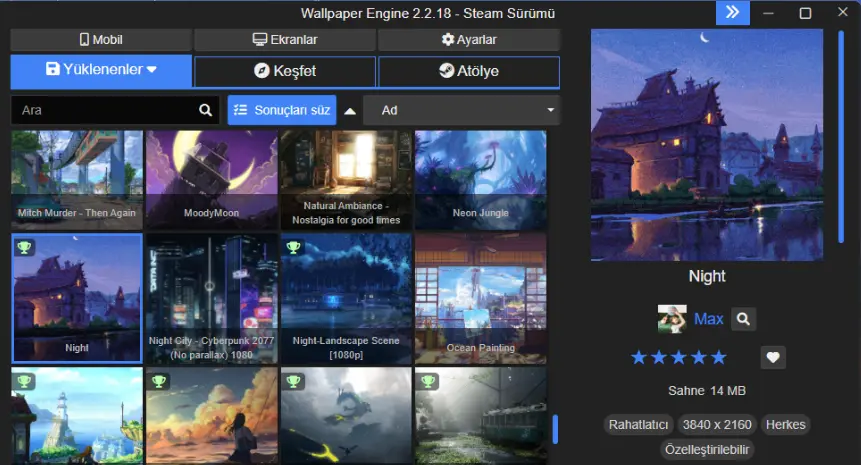This screenshot has height=465, width=861.
Task: Click the trophy badge on Night-Landscape Scene
Action: coord(293,247)
